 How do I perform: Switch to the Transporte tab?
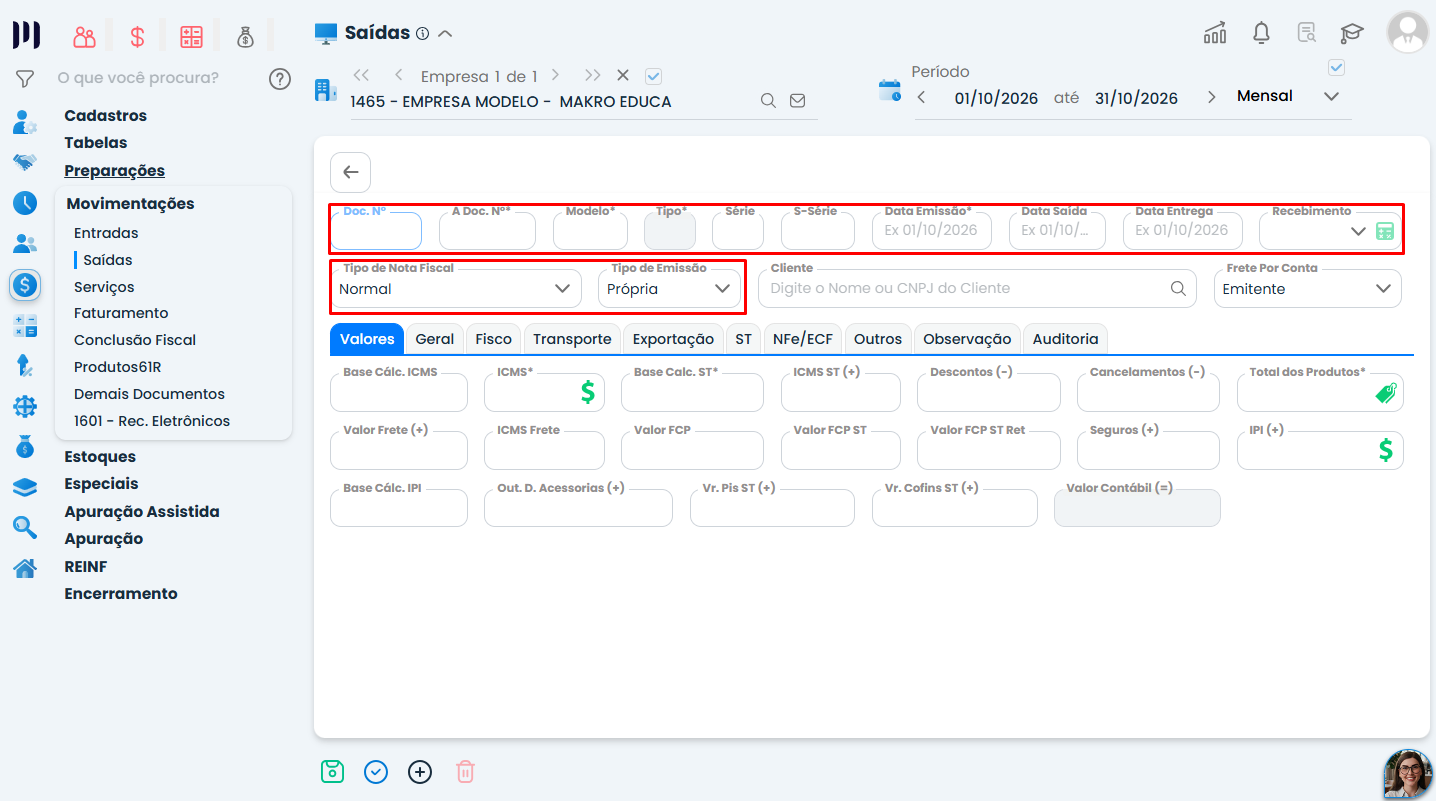click(572, 339)
